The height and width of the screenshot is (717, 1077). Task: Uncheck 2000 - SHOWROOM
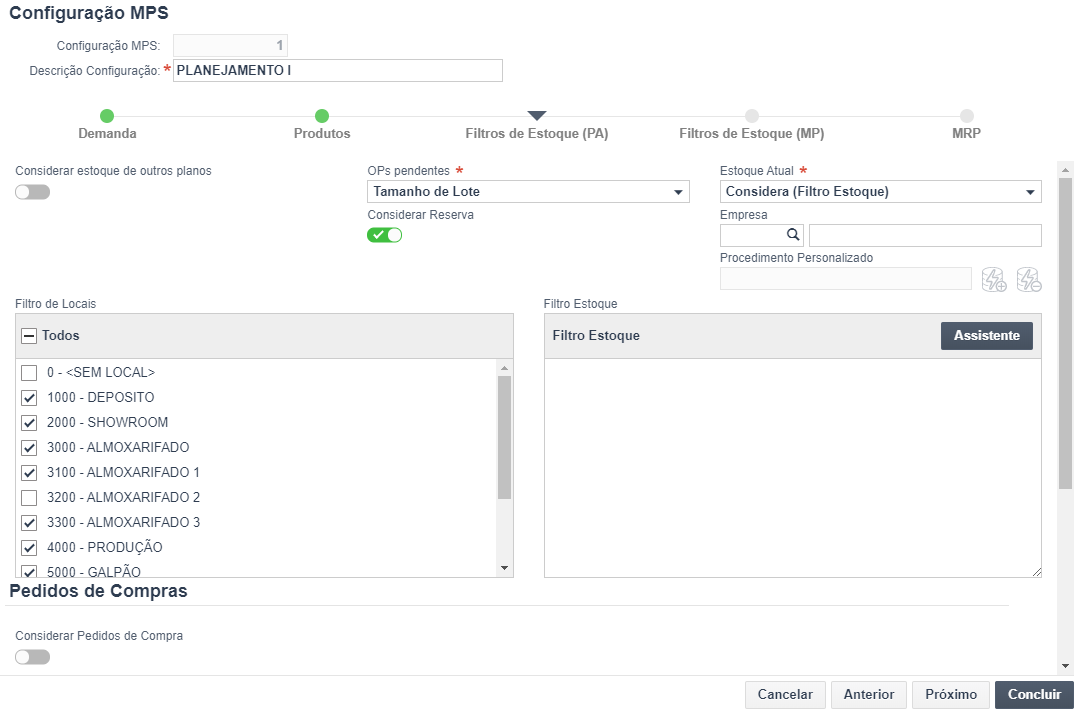coord(29,422)
